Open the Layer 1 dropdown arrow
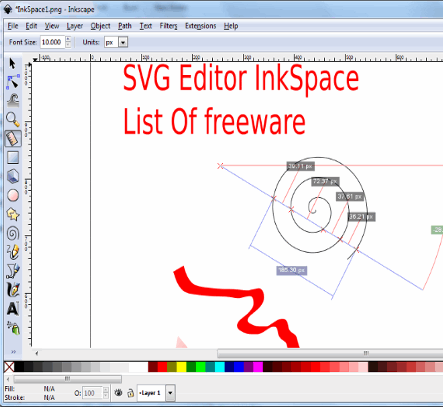 170,393
